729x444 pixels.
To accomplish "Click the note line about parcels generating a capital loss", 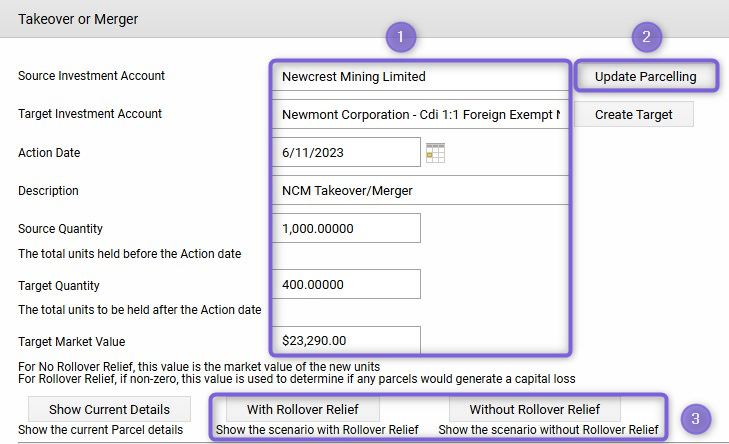I will tap(297, 379).
